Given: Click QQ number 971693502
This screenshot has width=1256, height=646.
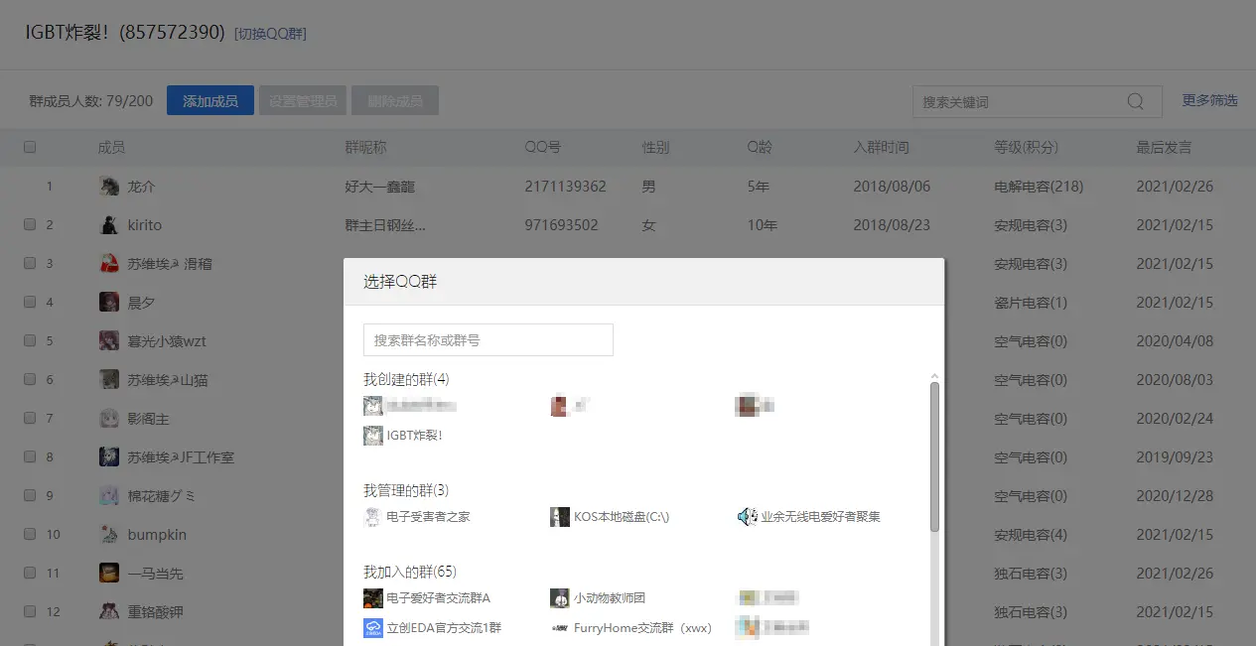Looking at the screenshot, I should tap(561, 225).
